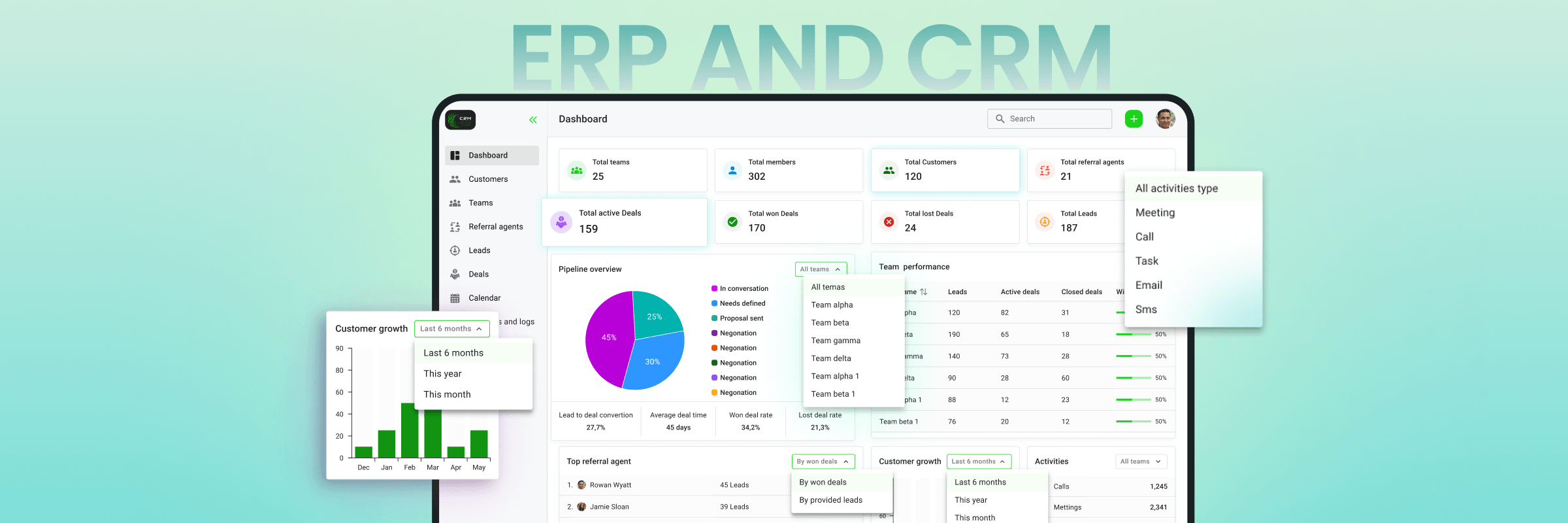Click the Lost deal rate 21,3% value

(x=820, y=428)
